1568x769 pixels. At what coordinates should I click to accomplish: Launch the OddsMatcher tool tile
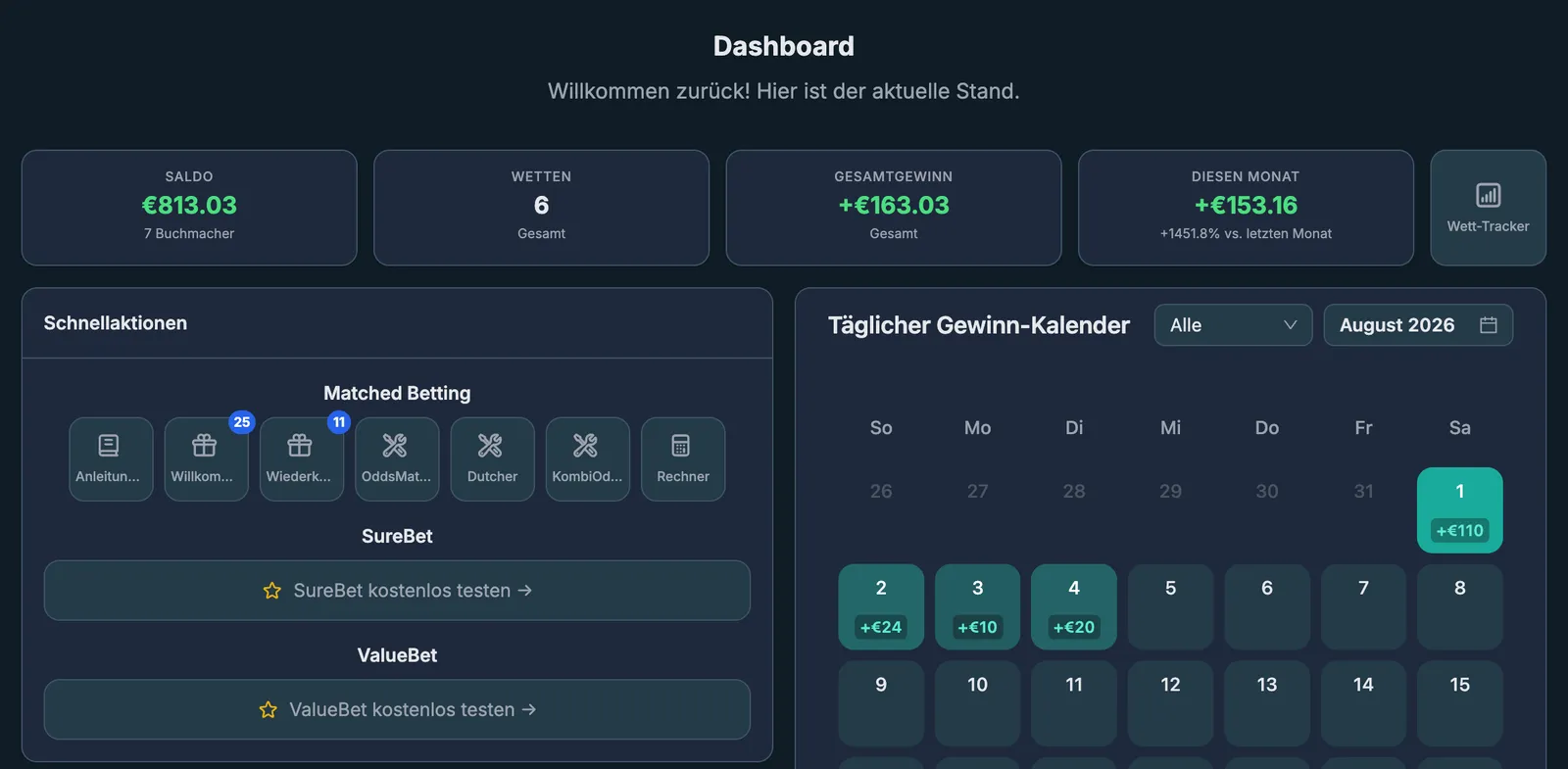pyautogui.click(x=397, y=459)
